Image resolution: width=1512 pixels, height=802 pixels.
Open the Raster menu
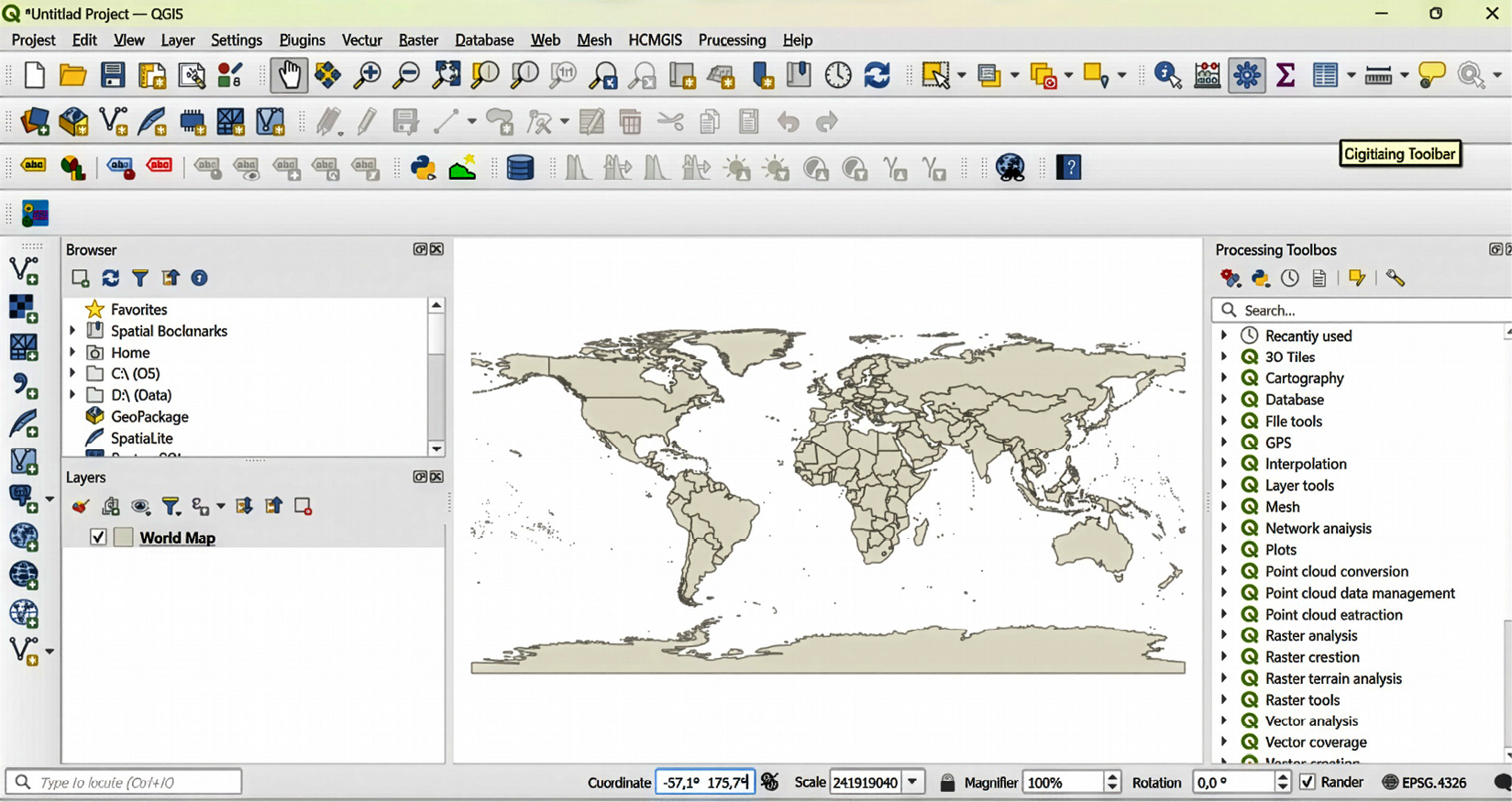point(418,40)
